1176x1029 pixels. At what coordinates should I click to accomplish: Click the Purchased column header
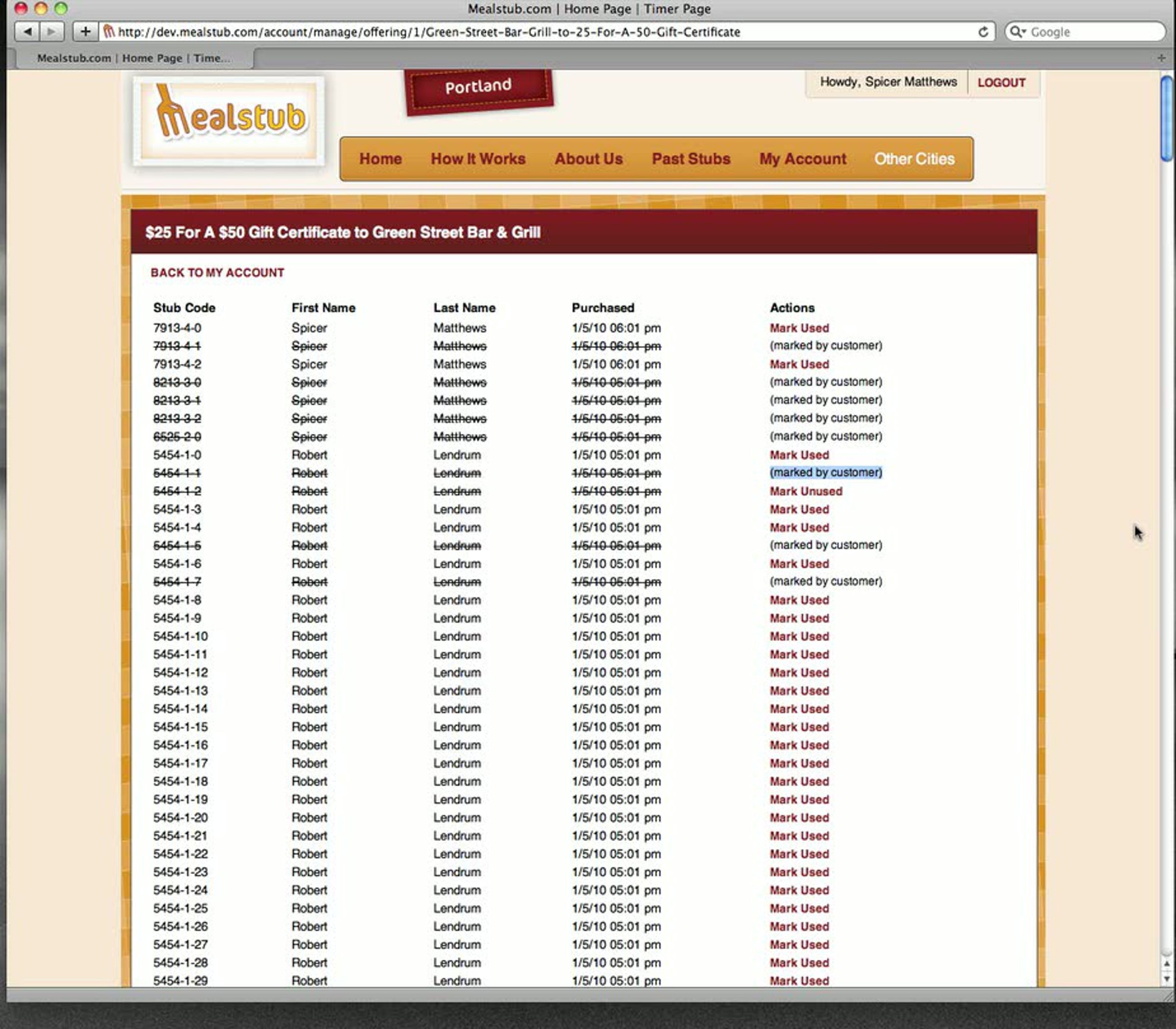[x=603, y=308]
